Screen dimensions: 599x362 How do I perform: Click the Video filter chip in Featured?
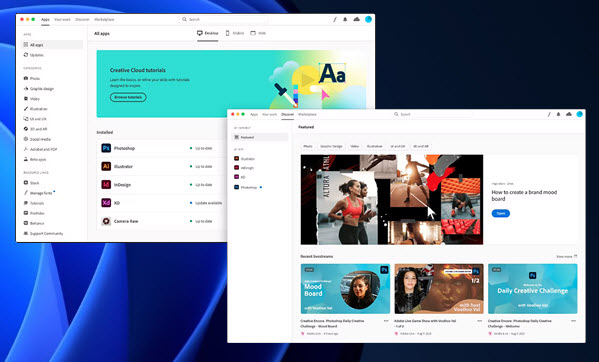(x=355, y=146)
